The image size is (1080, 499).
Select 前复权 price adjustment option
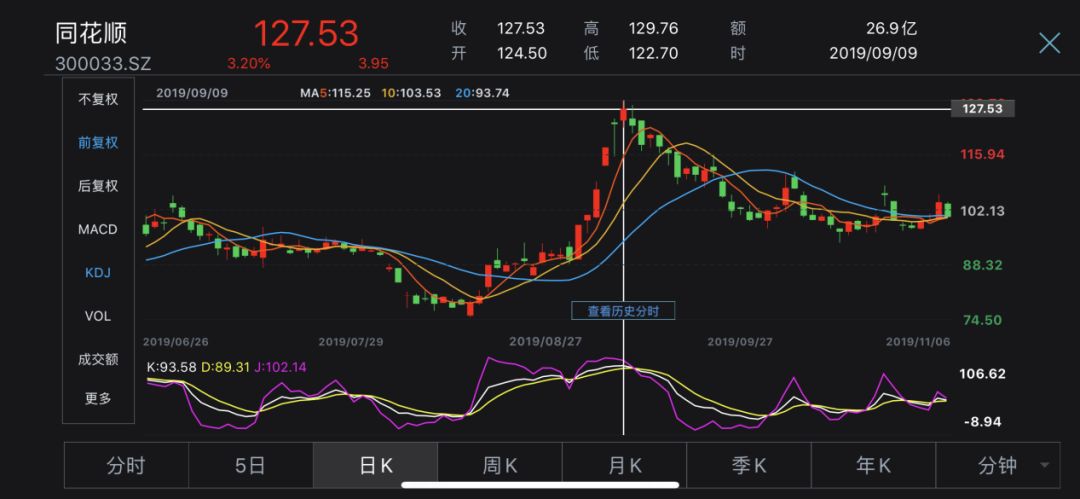tap(98, 143)
